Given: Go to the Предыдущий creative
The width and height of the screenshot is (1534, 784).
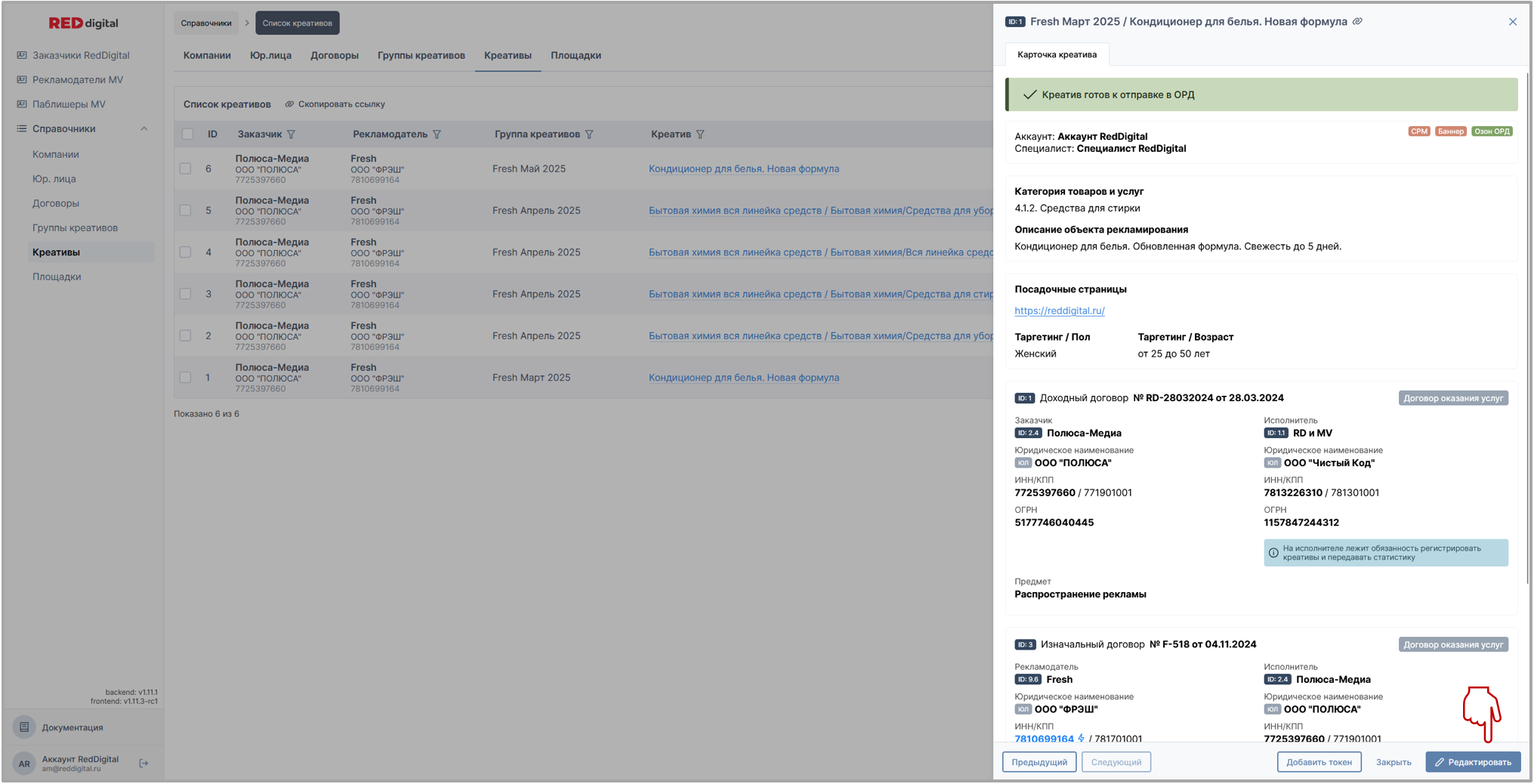Looking at the screenshot, I should tap(1039, 762).
